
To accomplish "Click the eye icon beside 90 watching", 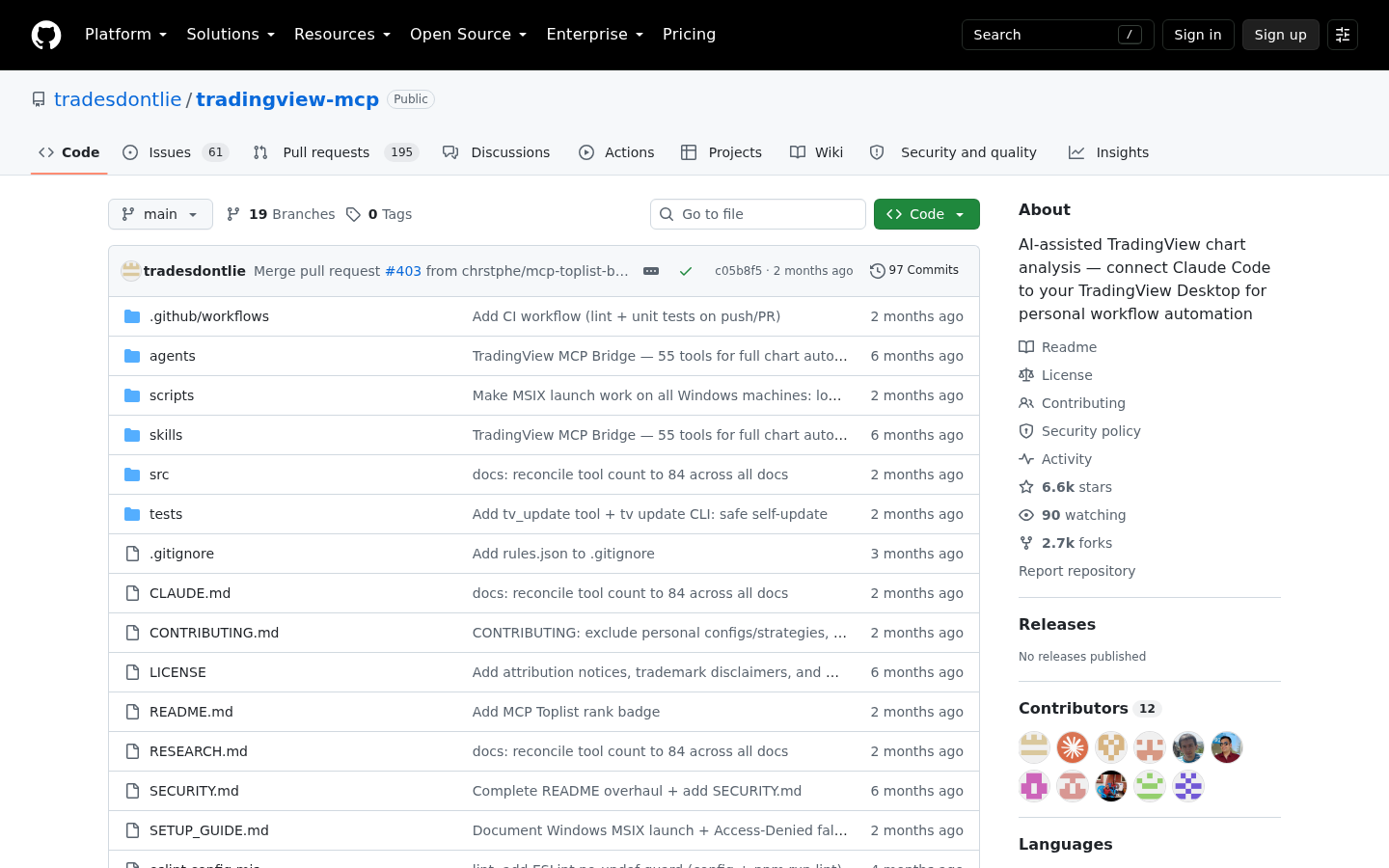I will pyautogui.click(x=1026, y=515).
